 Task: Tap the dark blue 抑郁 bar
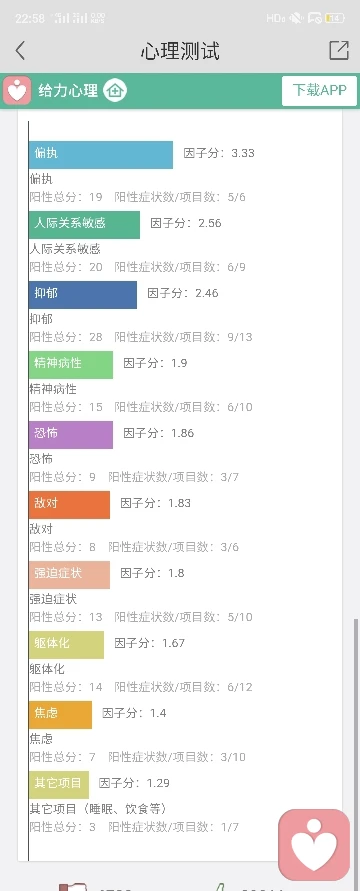click(x=83, y=295)
